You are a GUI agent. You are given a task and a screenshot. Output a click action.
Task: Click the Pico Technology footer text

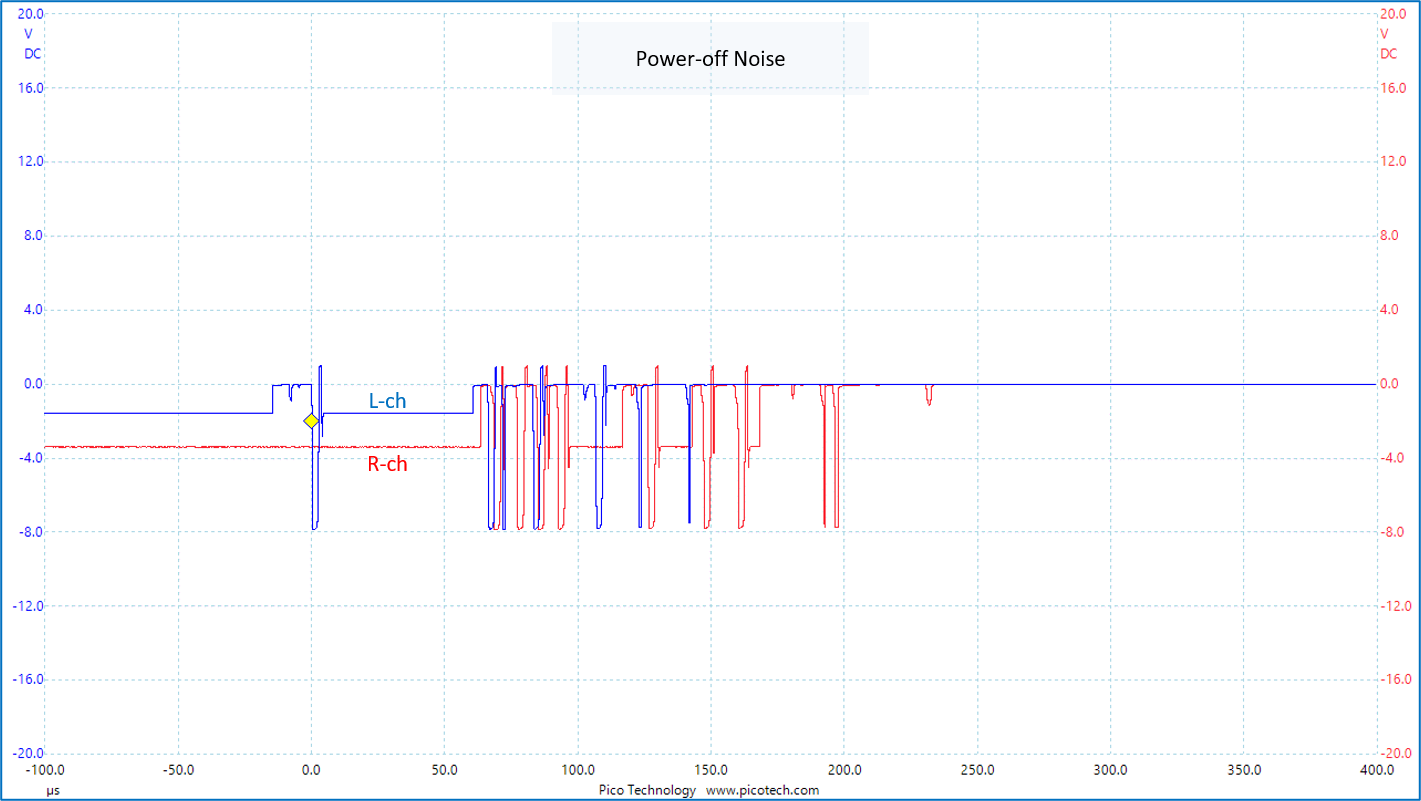click(647, 790)
